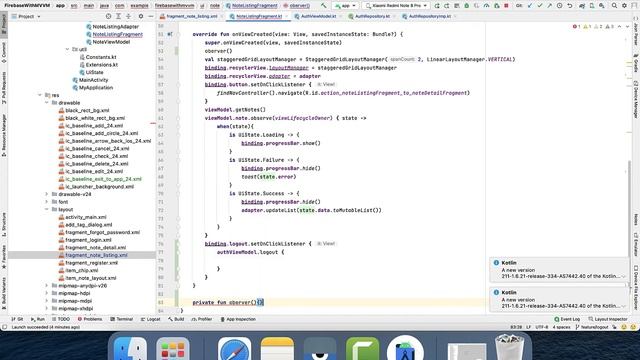
Task: Open the Xiaomi Redmi Note 8 Pro device dropdown
Action: 396,6
